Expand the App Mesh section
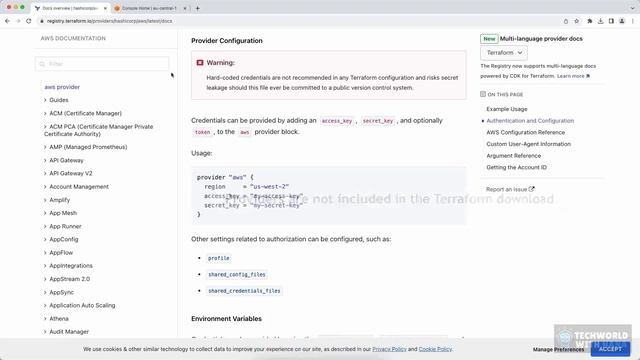 tap(60, 213)
